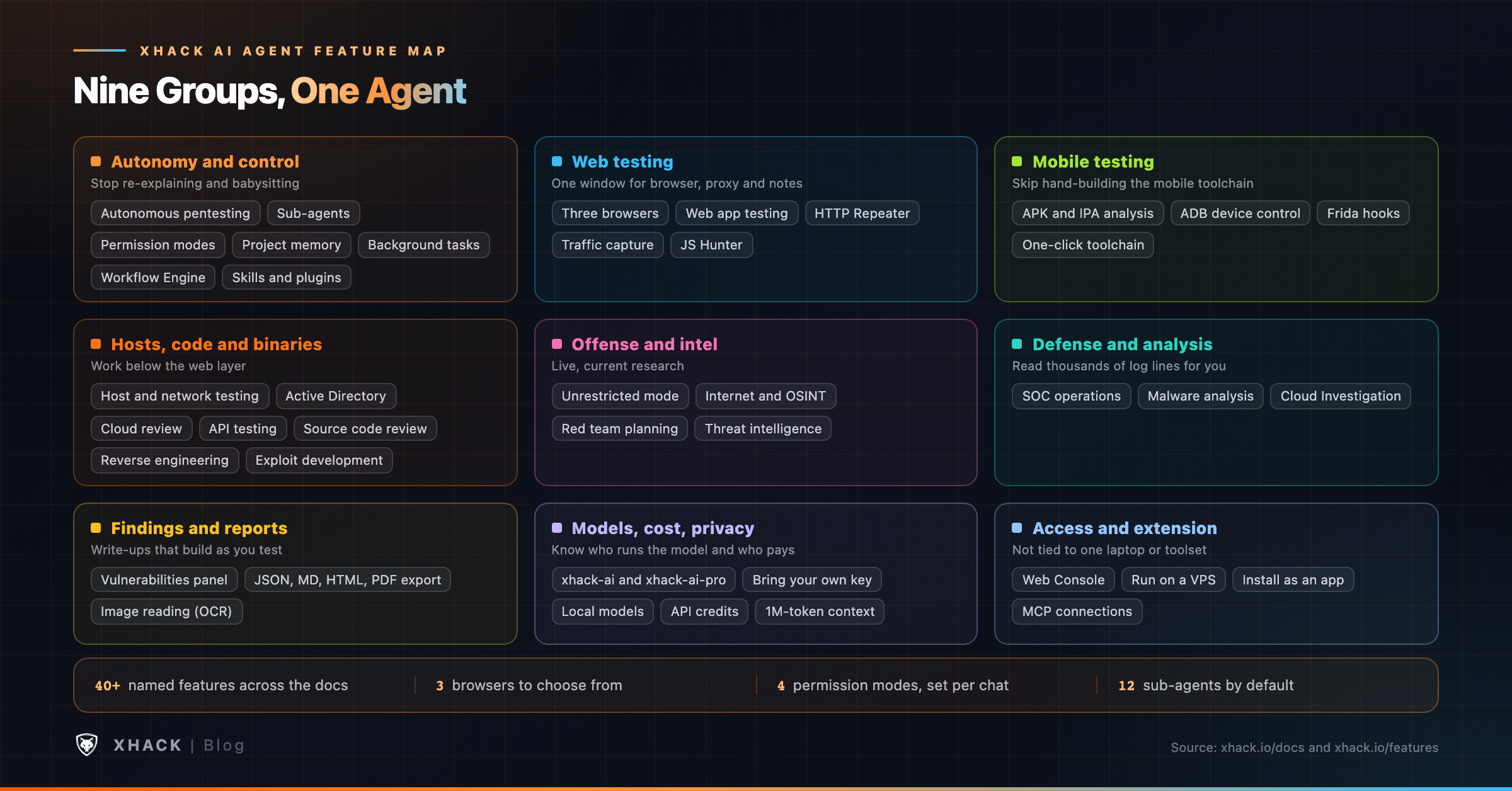Select the Vulnerabilities panel tag
Screen dimensions: 1512x791
(164, 579)
